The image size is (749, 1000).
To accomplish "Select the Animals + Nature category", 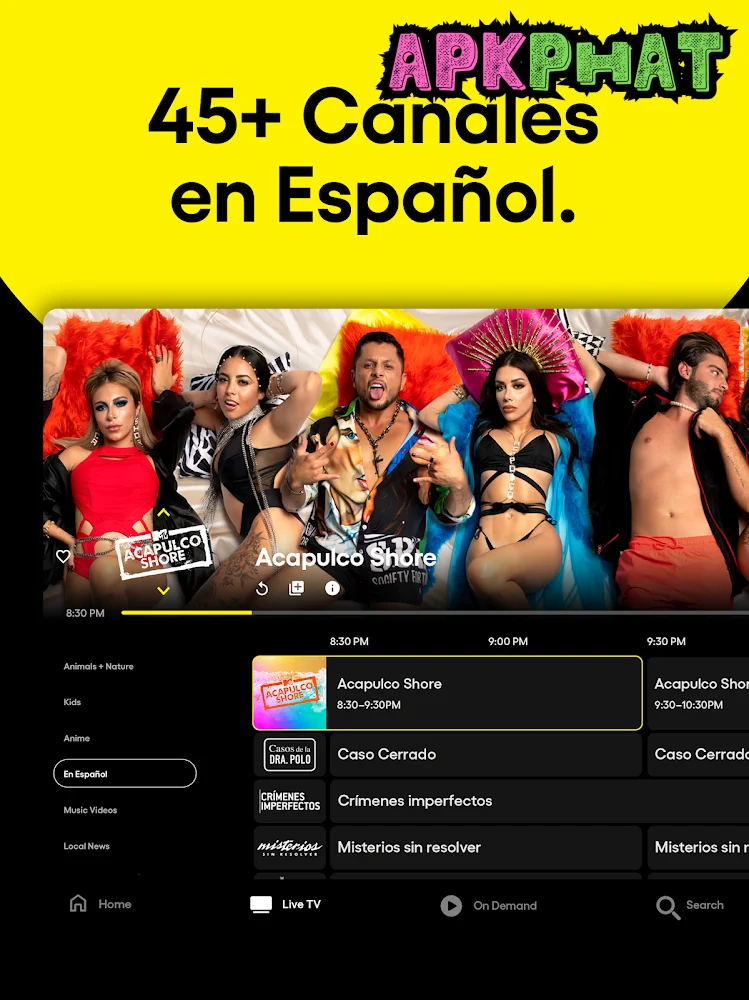I will pos(98,666).
